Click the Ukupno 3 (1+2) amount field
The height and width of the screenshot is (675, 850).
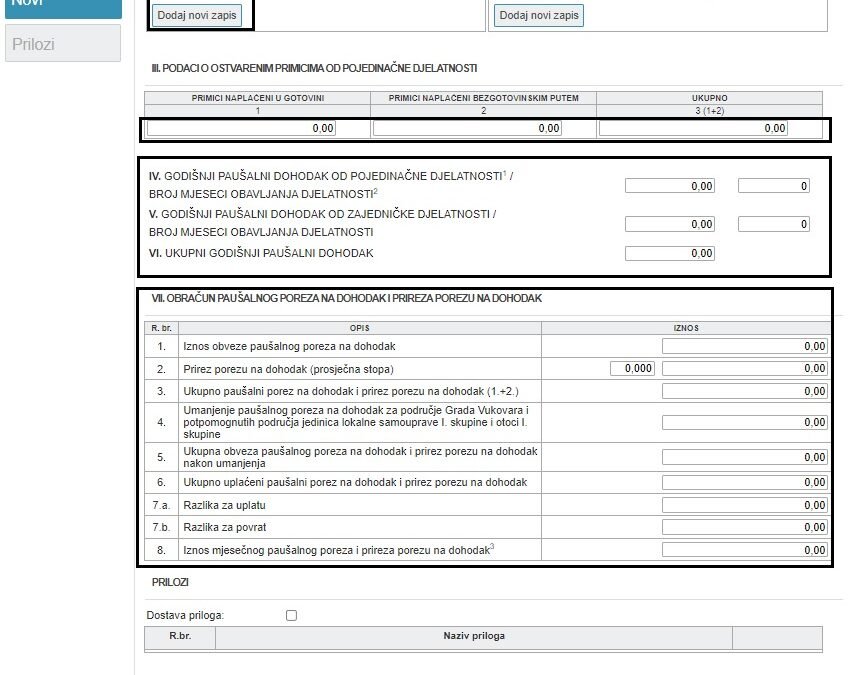693,128
